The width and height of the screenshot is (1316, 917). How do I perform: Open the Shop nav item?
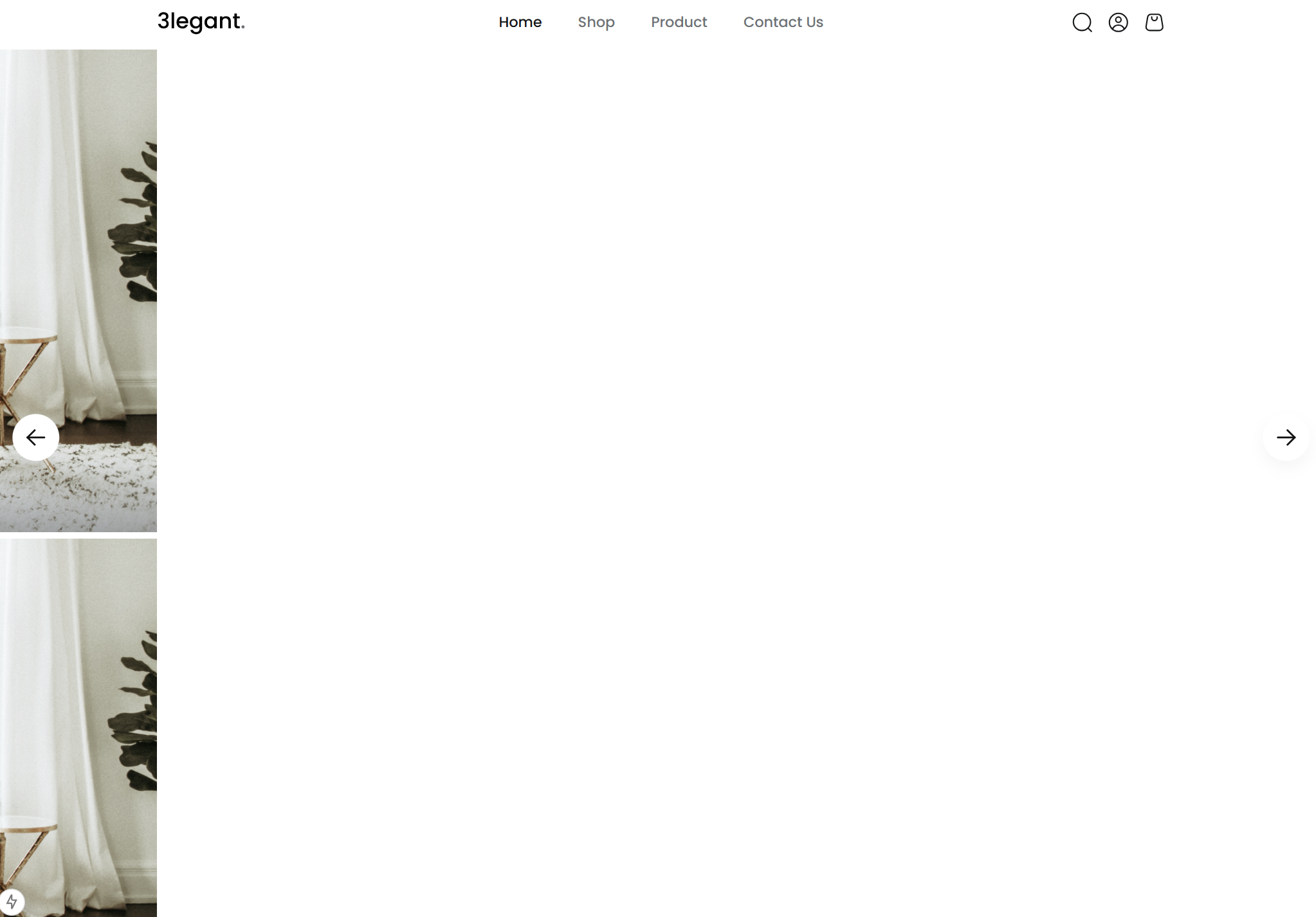pos(596,23)
